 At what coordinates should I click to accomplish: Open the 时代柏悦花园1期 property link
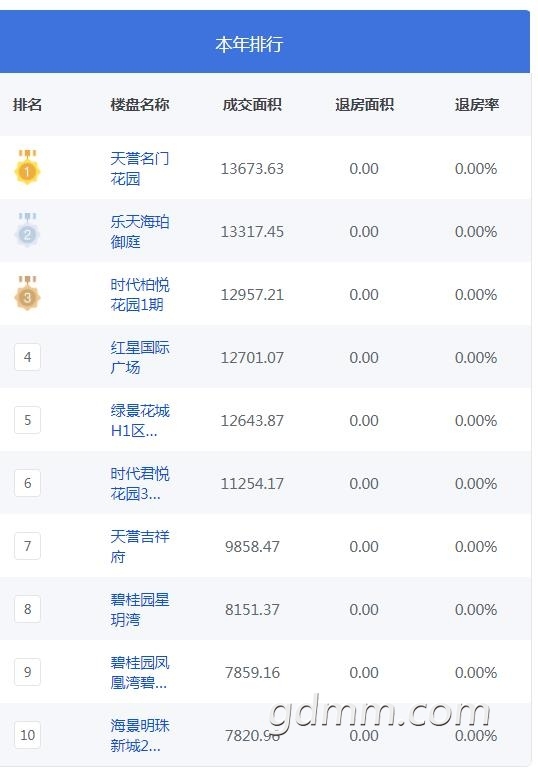click(x=140, y=295)
